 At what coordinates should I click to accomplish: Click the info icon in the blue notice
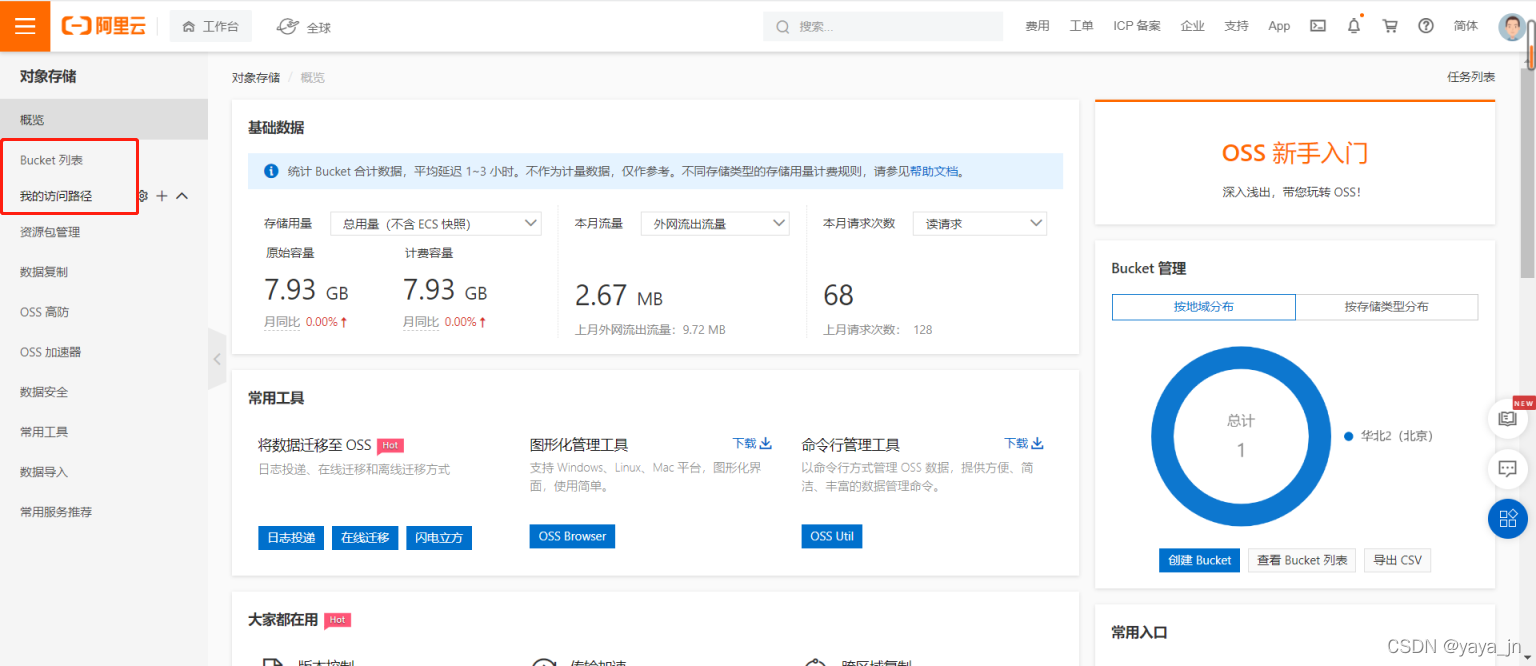click(x=271, y=171)
